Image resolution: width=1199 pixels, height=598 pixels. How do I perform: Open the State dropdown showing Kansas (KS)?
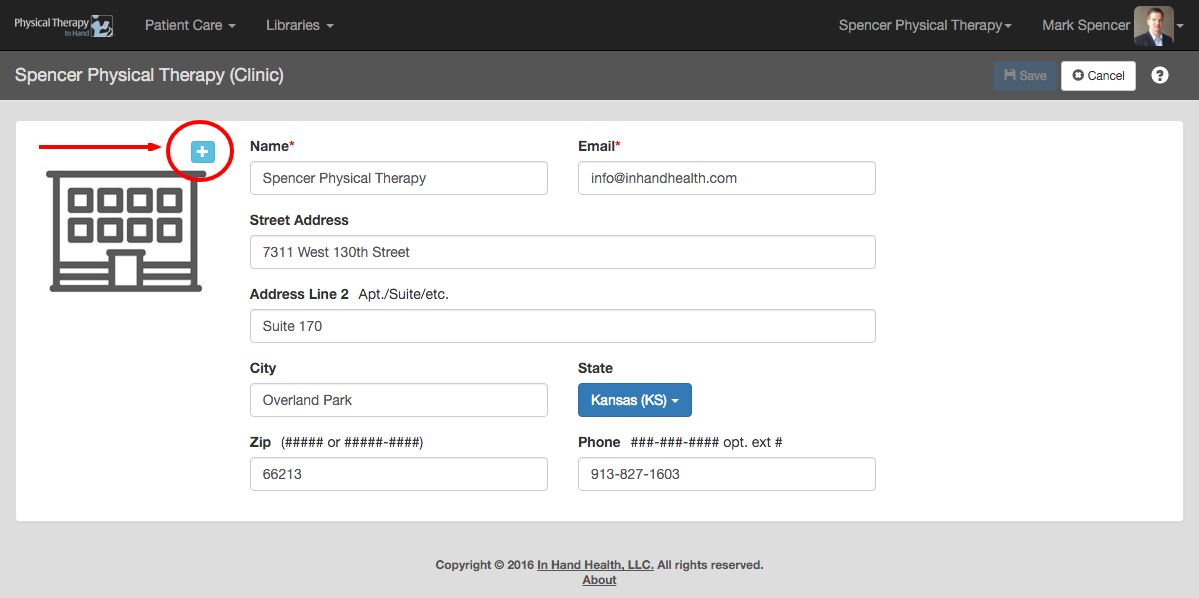coord(634,399)
